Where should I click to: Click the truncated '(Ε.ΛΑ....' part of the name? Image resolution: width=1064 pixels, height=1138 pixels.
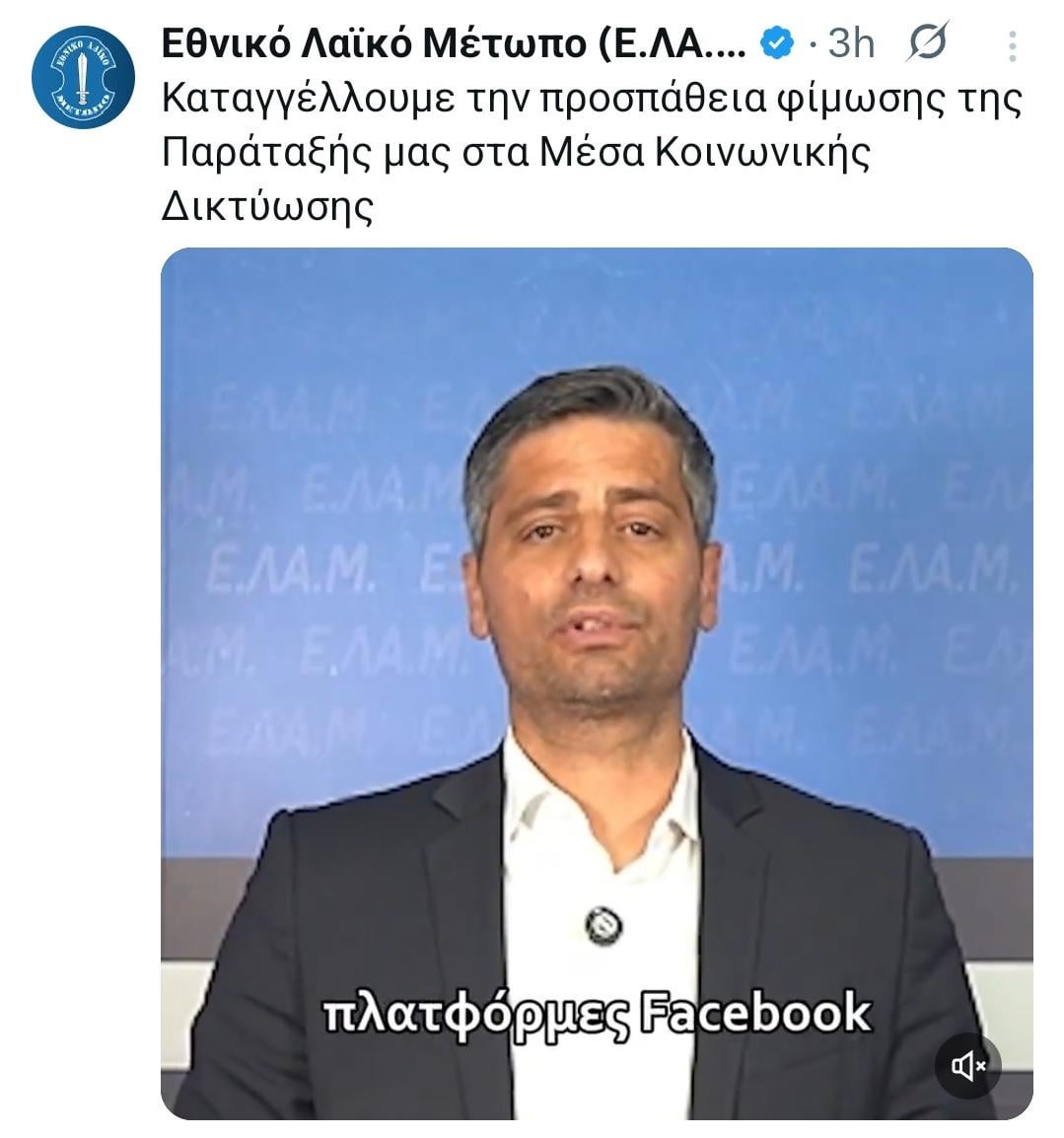(673, 43)
